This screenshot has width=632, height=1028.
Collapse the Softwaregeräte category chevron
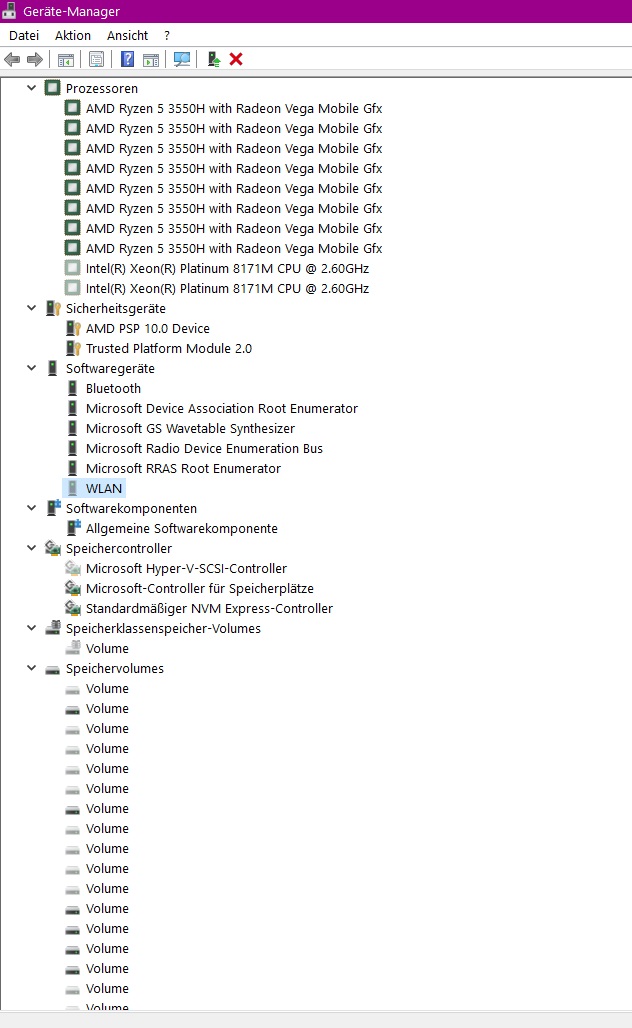(31, 368)
